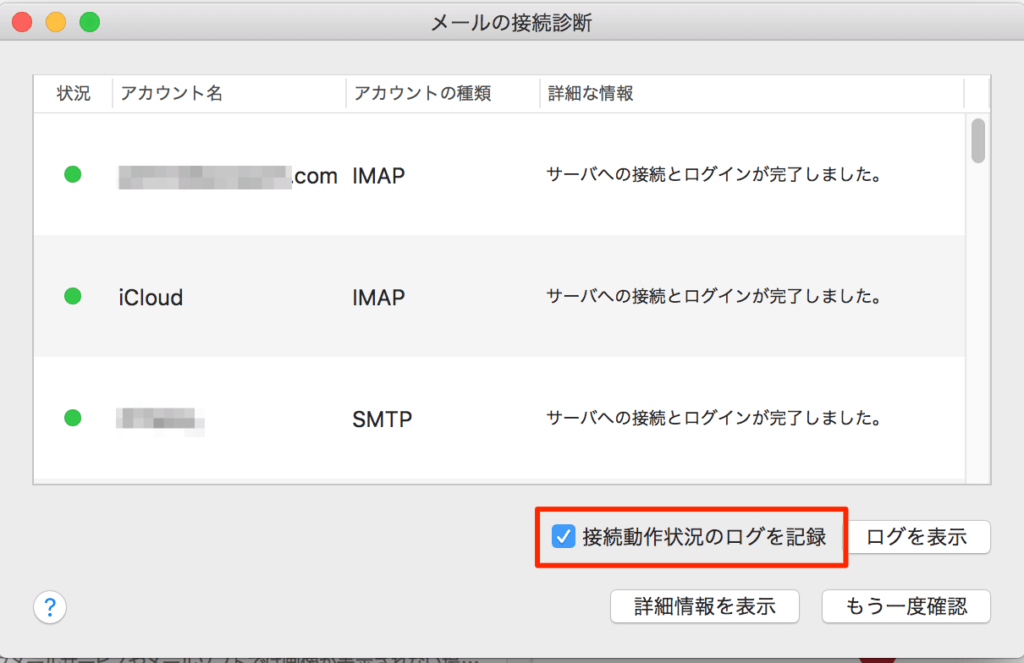Maximize the window with the green button
The height and width of the screenshot is (663, 1024).
90,22
